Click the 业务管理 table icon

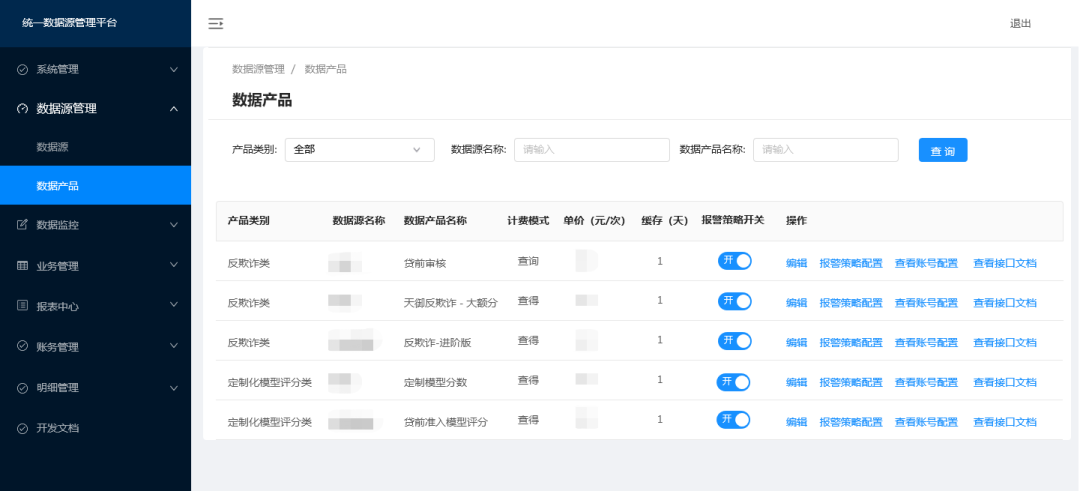(22, 266)
